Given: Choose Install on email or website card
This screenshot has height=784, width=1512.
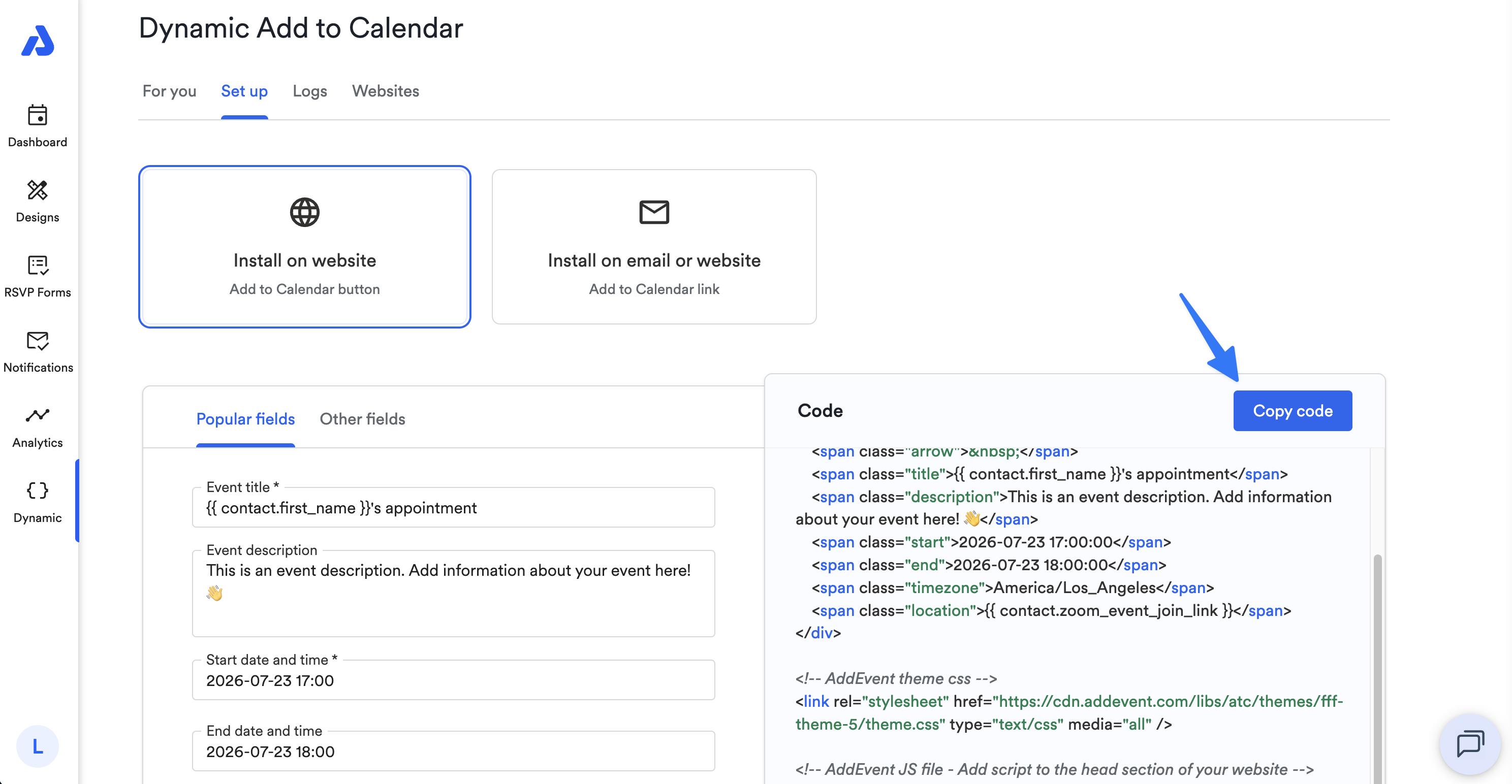Looking at the screenshot, I should coord(654,246).
